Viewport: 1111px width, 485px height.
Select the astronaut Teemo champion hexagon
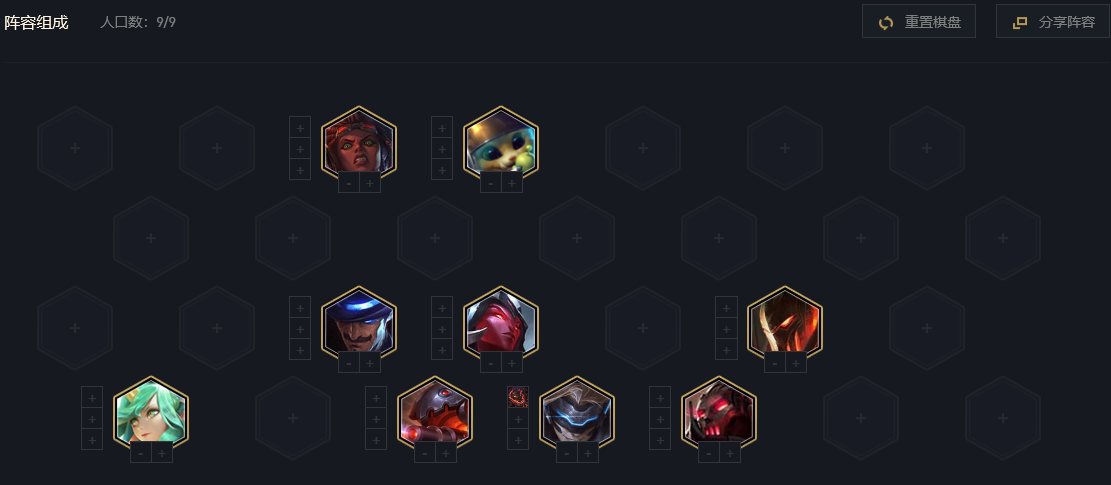[x=500, y=145]
